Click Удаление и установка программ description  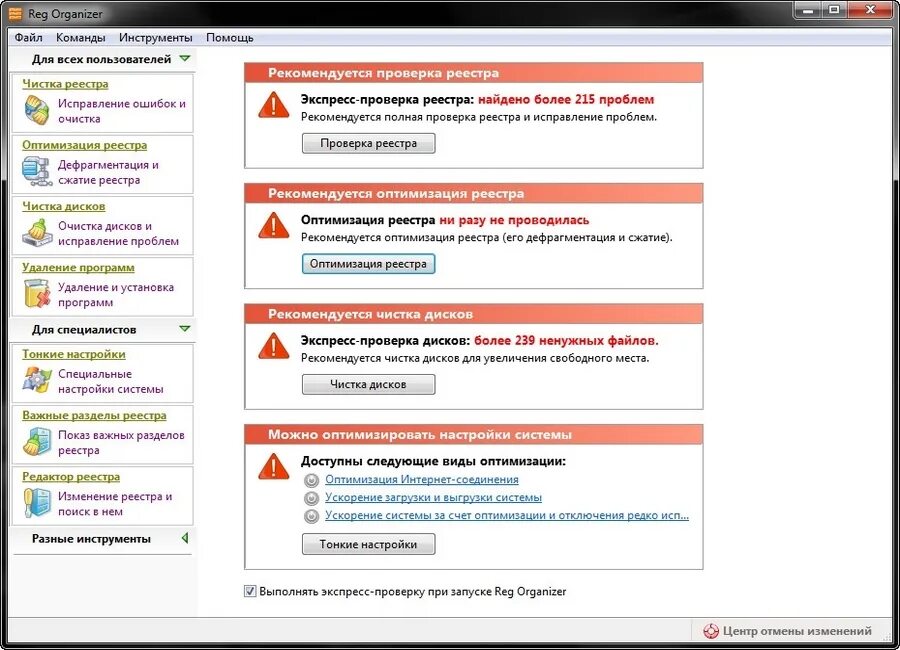pos(115,295)
